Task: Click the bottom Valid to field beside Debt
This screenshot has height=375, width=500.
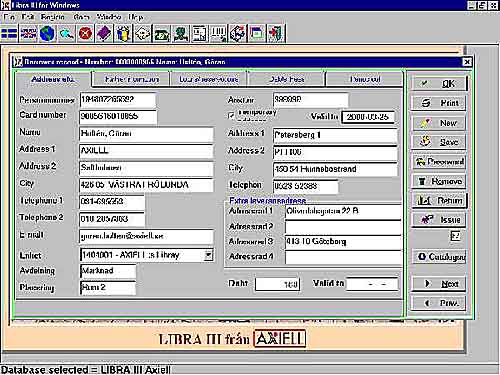Action: [x=372, y=284]
